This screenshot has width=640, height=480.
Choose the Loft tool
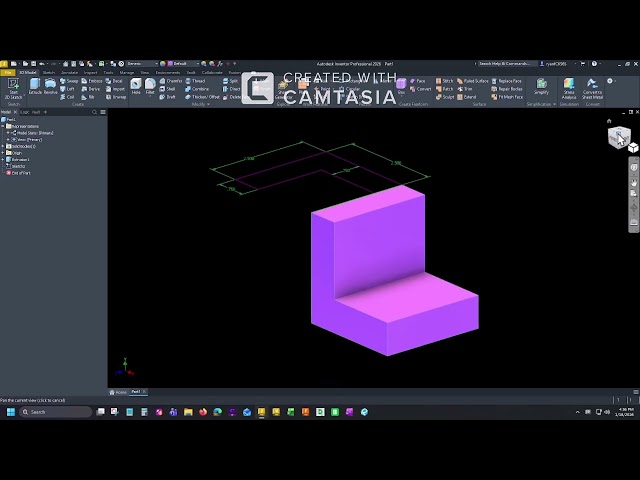pos(67,89)
